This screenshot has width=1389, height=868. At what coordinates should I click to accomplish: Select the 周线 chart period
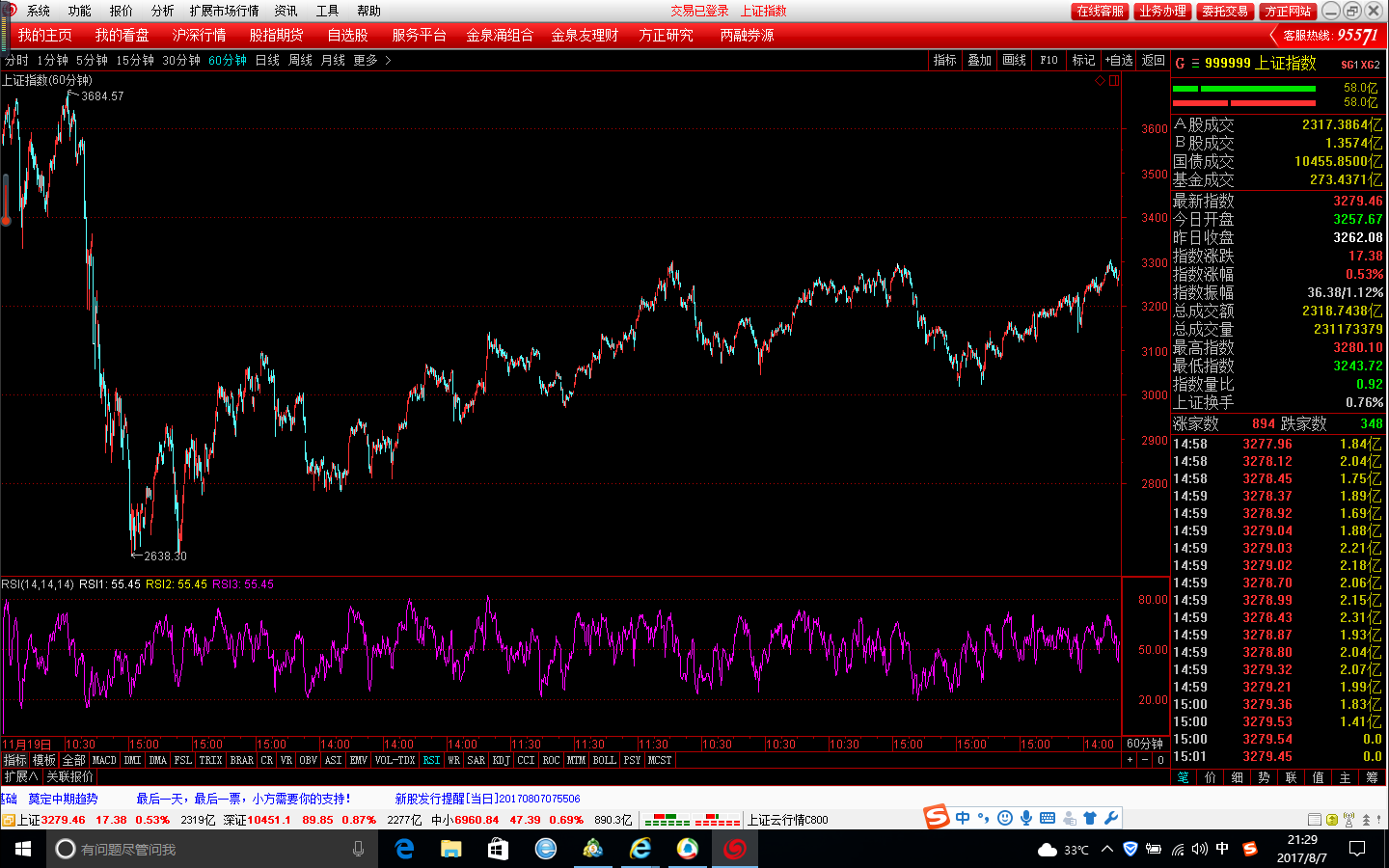300,60
